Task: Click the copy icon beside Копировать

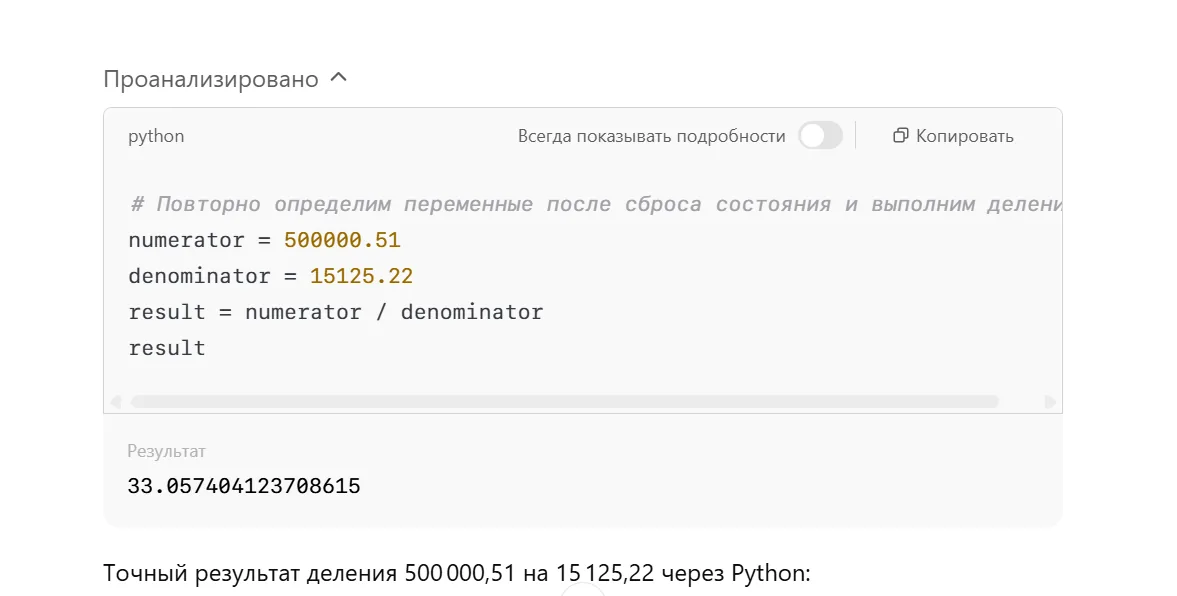Action: (900, 136)
